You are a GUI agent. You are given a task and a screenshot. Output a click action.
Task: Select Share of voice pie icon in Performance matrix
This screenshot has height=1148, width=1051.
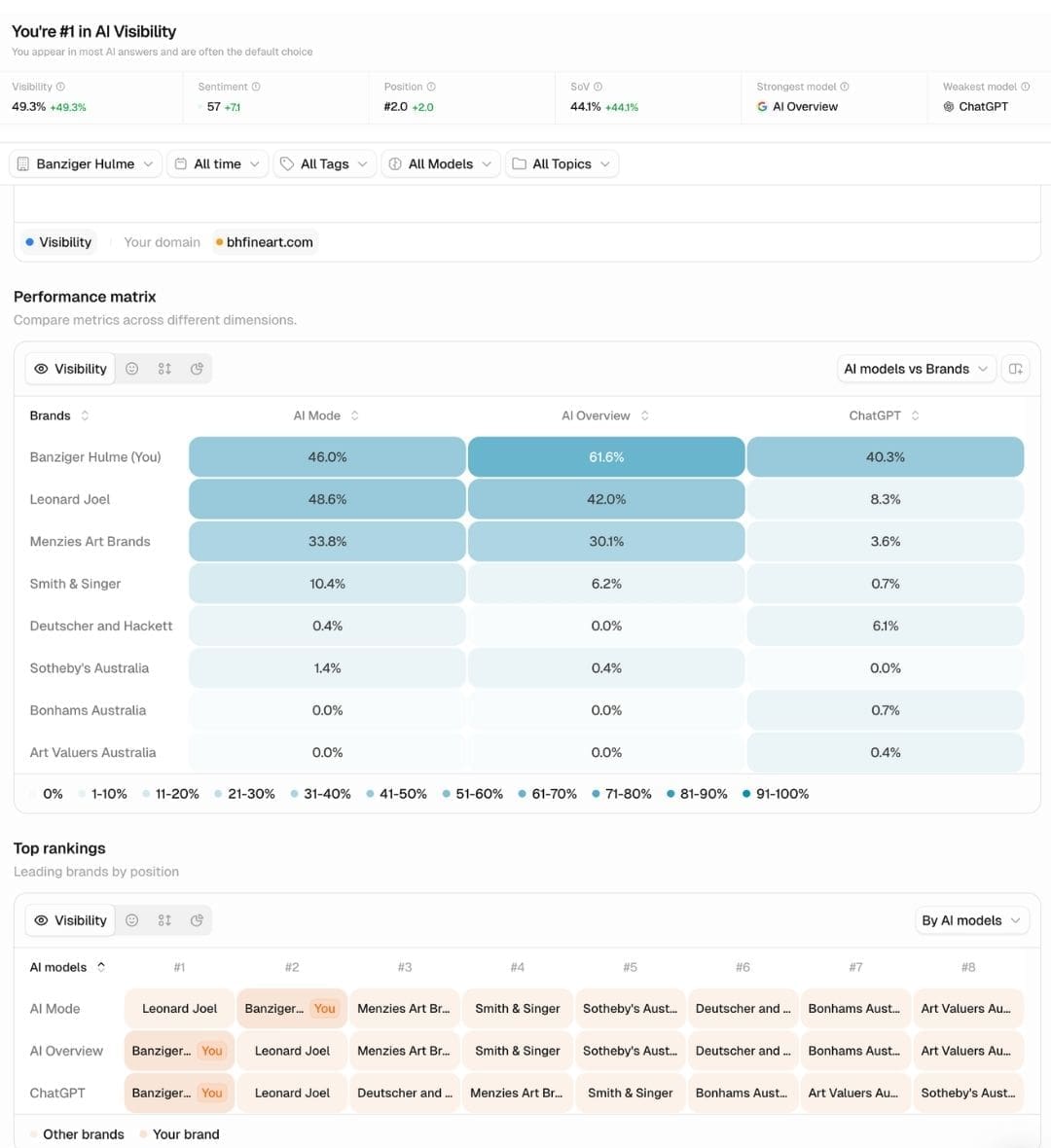[197, 369]
